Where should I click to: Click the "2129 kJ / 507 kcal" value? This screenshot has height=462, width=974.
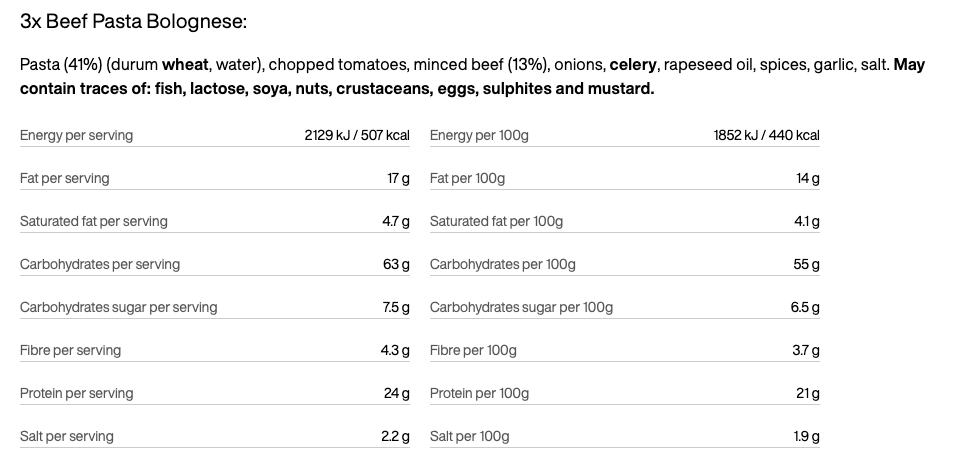coord(357,135)
